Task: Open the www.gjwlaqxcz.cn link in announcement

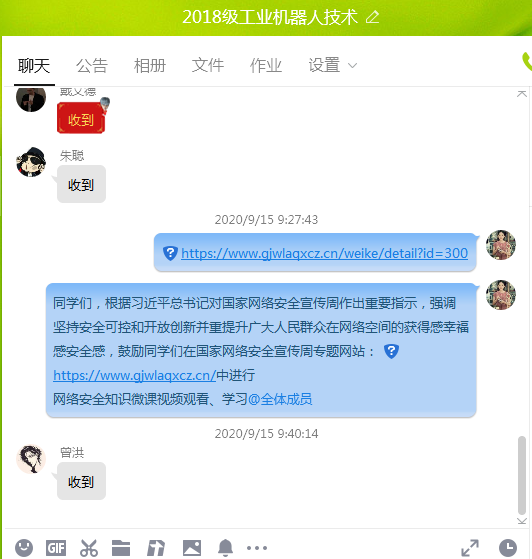Action: pos(134,375)
